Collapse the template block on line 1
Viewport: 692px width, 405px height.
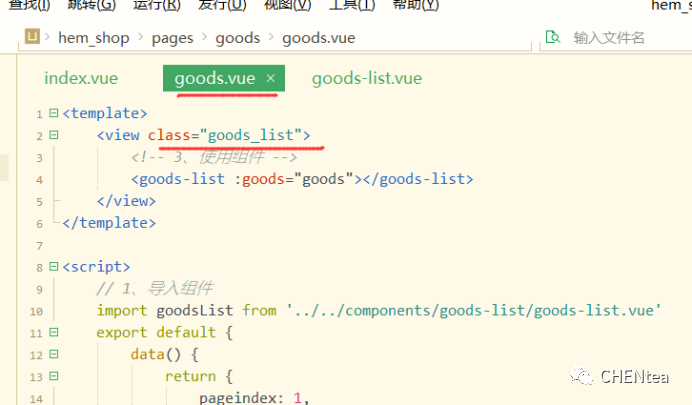point(54,113)
